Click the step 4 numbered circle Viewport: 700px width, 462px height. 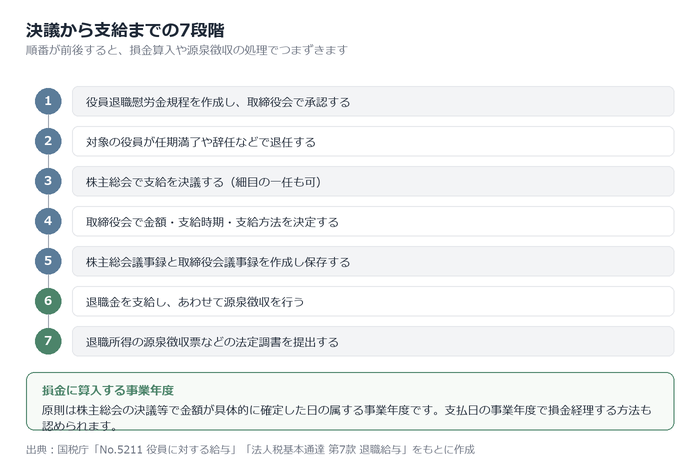pos(48,221)
